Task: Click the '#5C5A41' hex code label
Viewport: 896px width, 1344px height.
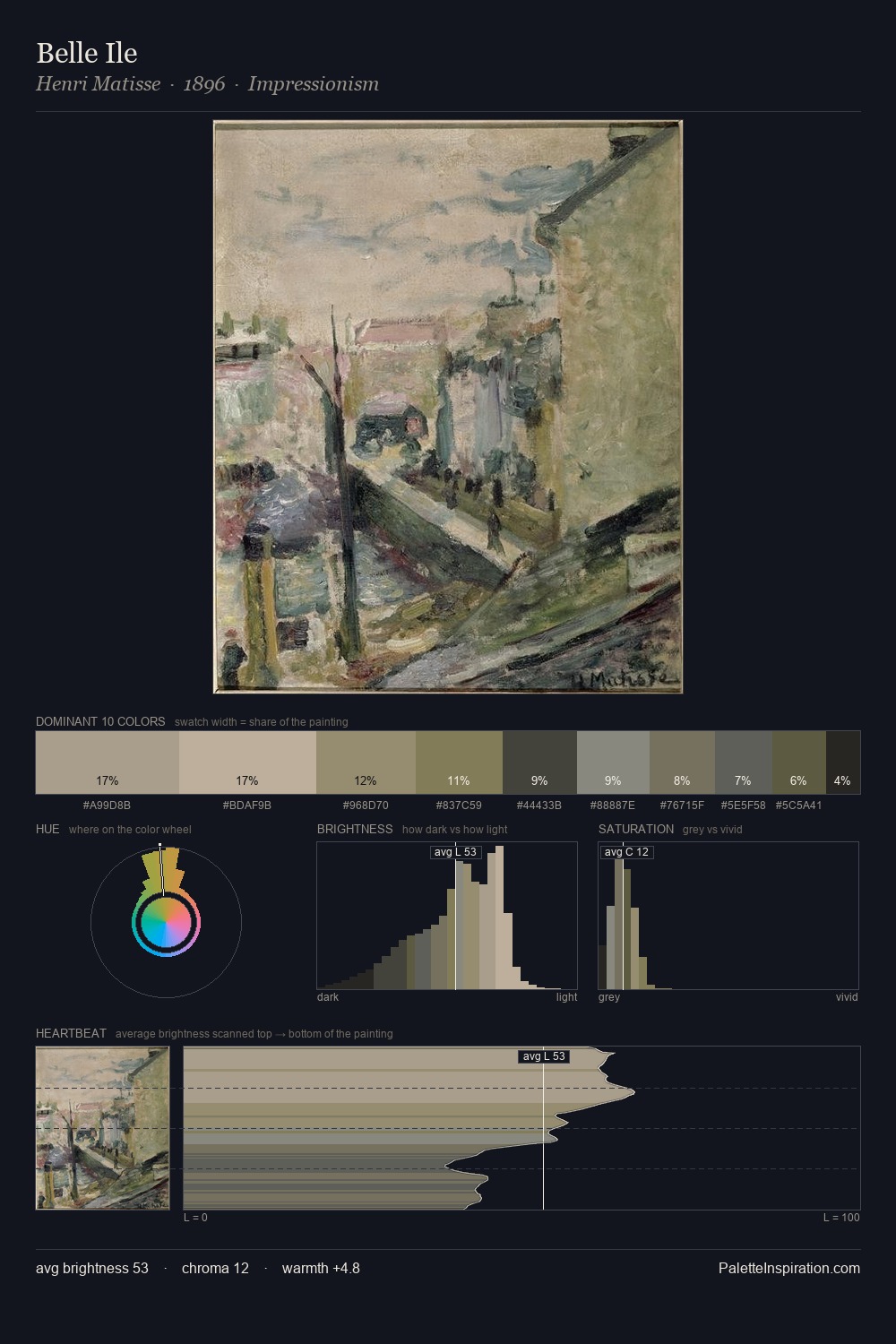Action: [x=798, y=805]
